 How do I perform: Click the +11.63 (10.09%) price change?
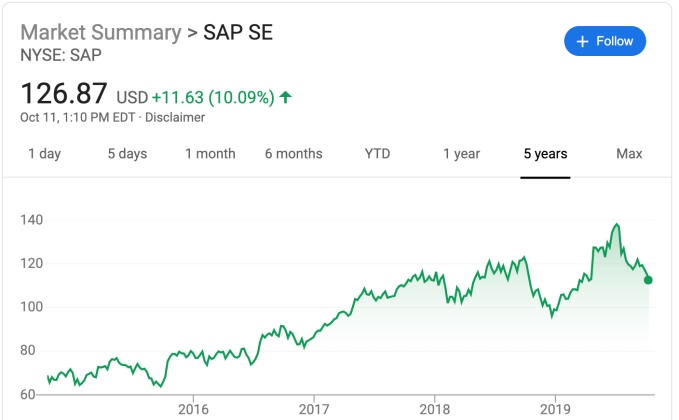click(x=213, y=97)
